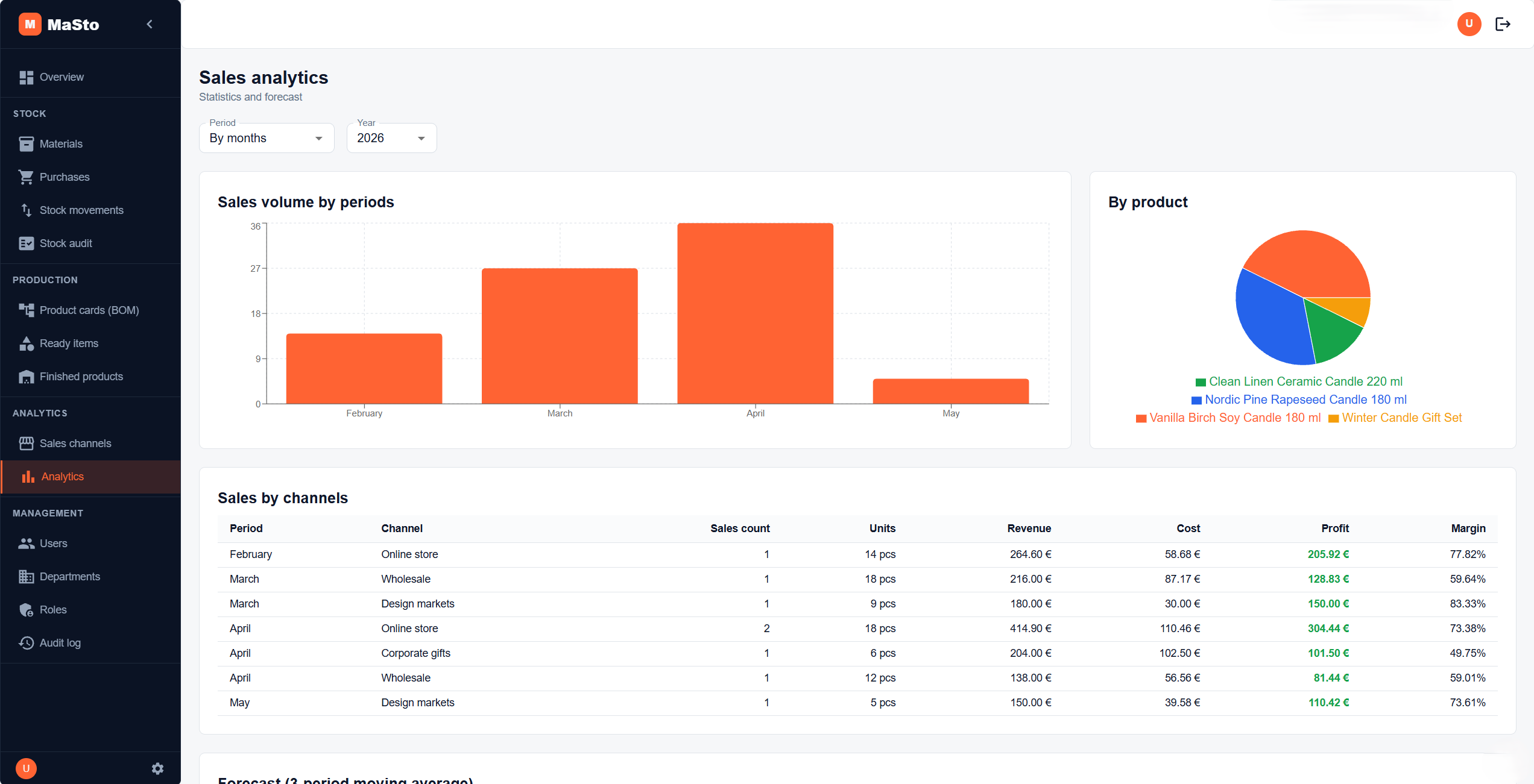
Task: Select the Analytics menu item
Action: pos(90,477)
